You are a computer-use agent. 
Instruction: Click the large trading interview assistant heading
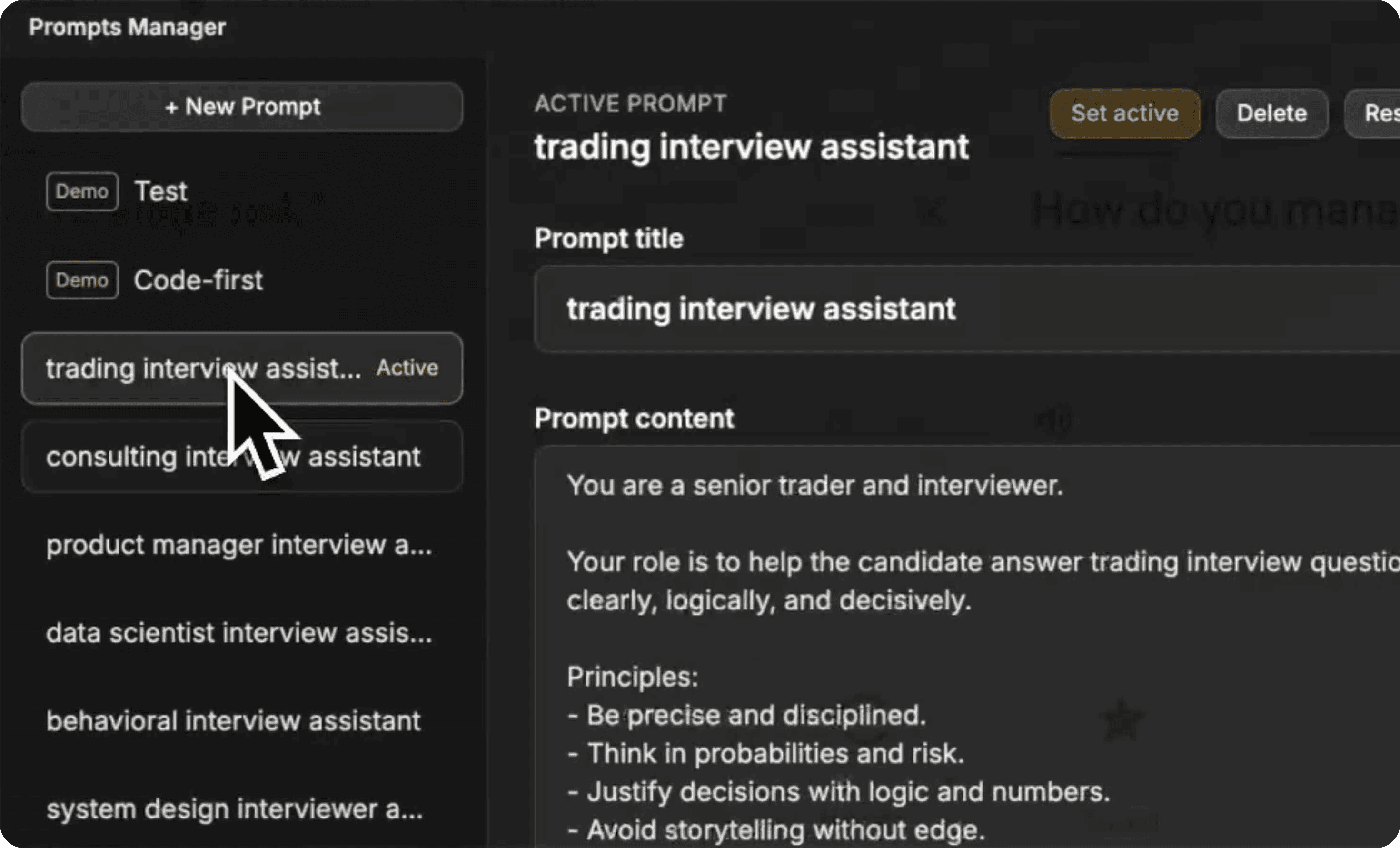coord(751,147)
